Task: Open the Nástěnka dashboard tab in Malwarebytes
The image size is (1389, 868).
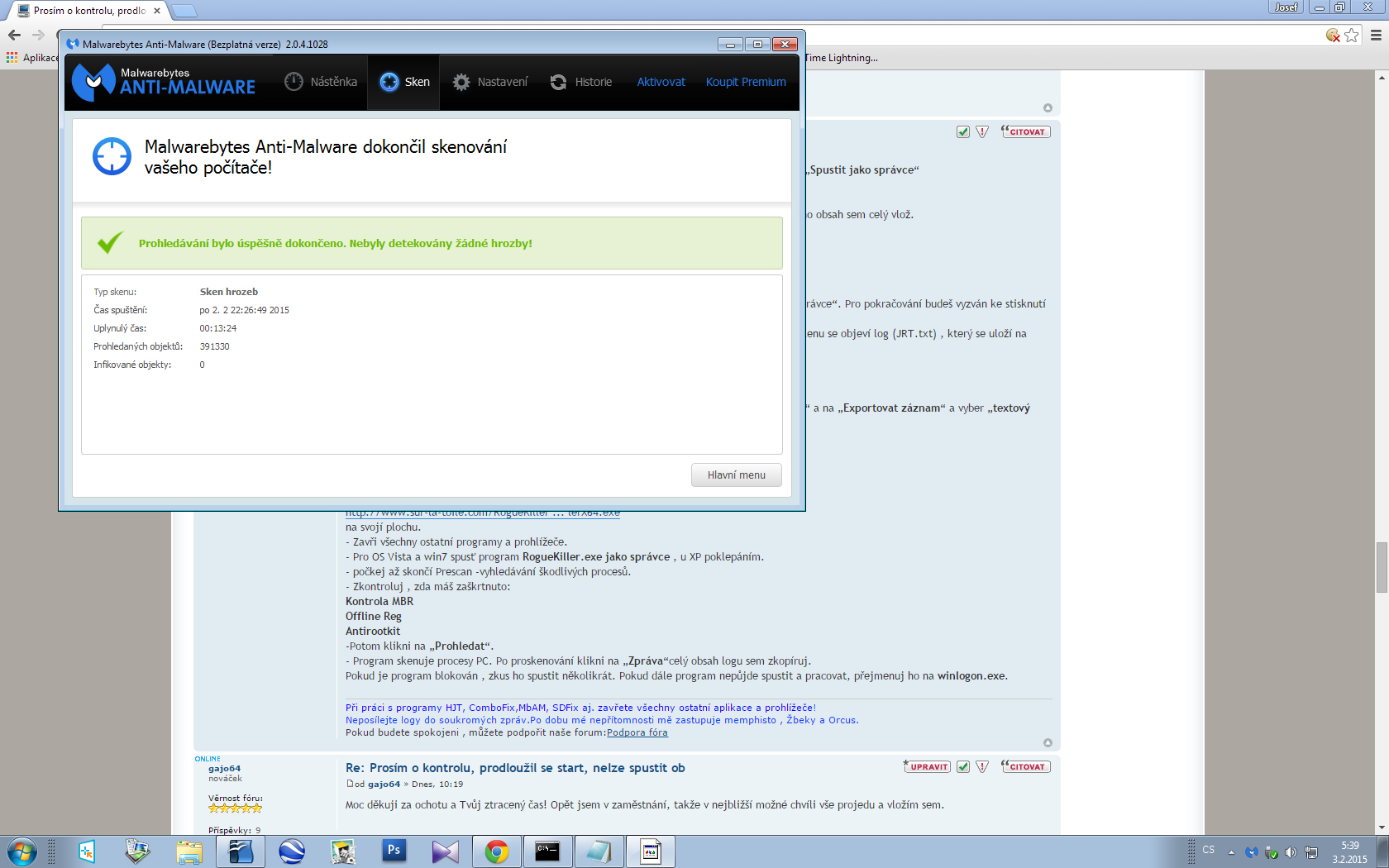Action: [x=321, y=82]
